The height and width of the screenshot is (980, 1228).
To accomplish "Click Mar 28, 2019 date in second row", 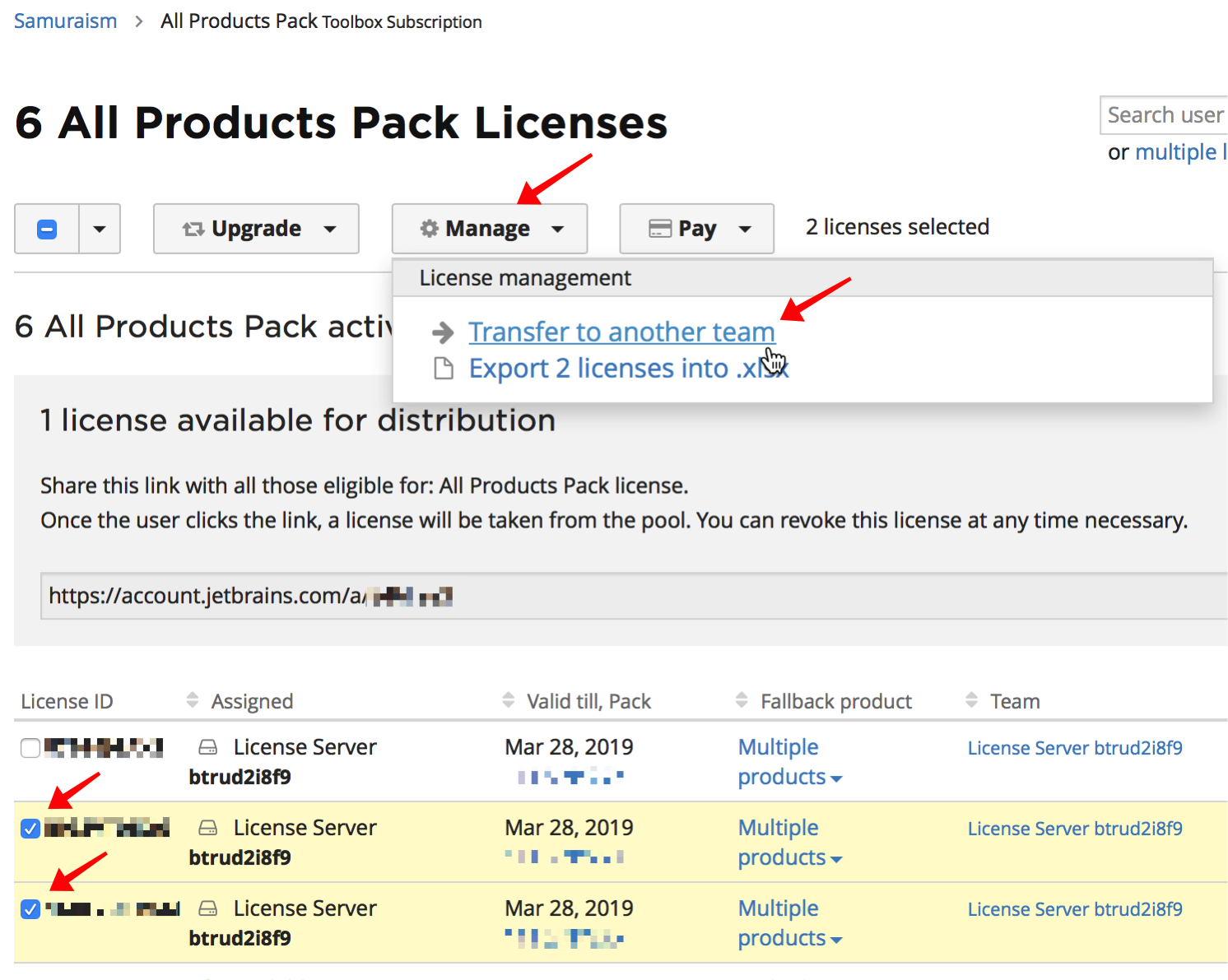I will (x=569, y=828).
